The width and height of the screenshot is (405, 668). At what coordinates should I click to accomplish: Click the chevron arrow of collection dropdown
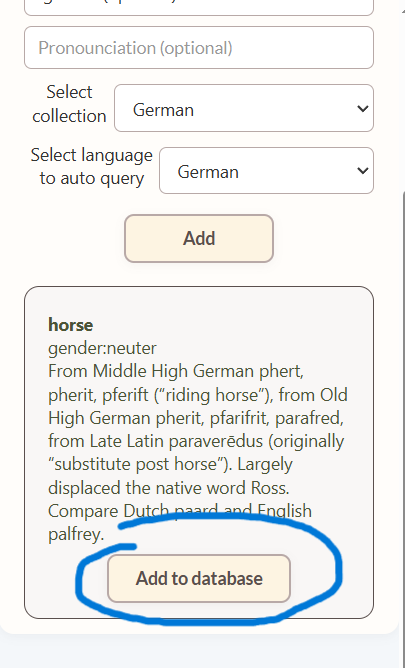(362, 109)
